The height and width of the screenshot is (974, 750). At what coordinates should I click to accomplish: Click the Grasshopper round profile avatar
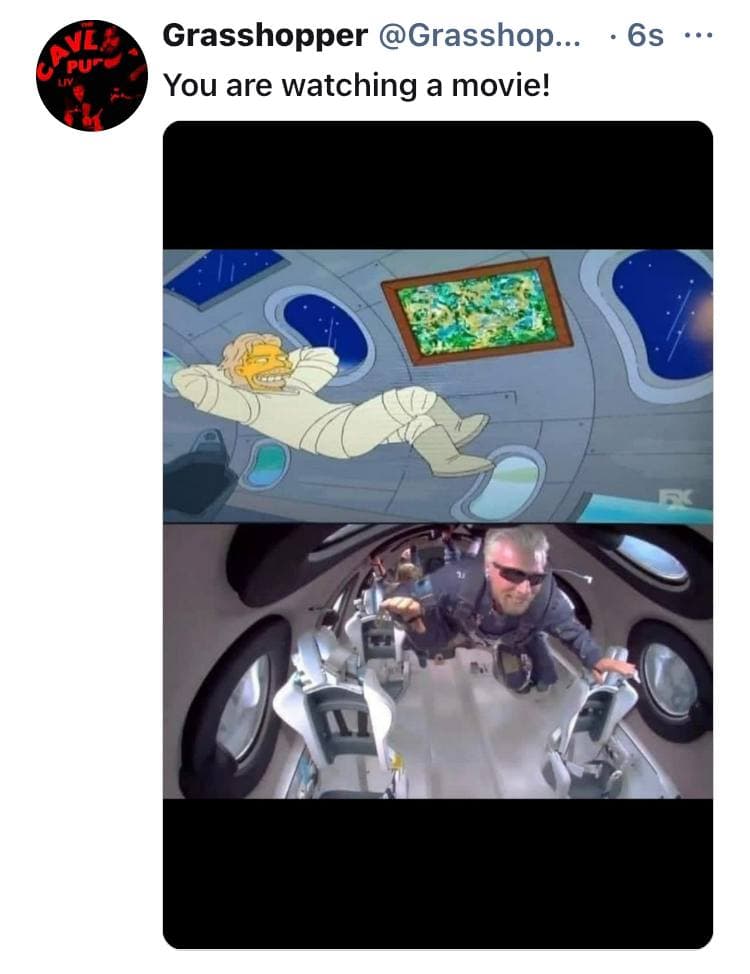pyautogui.click(x=92, y=75)
